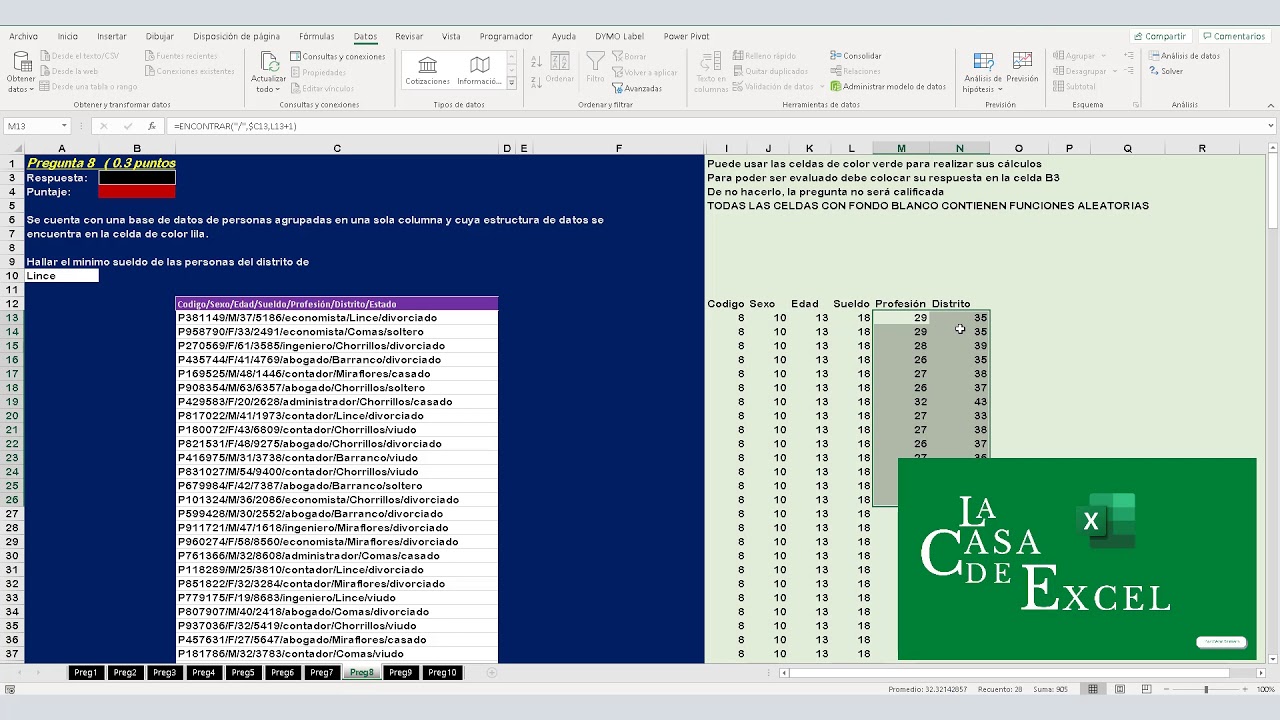Open the Power Pivot ribbon tab
This screenshot has height=720, width=1280.
[686, 36]
